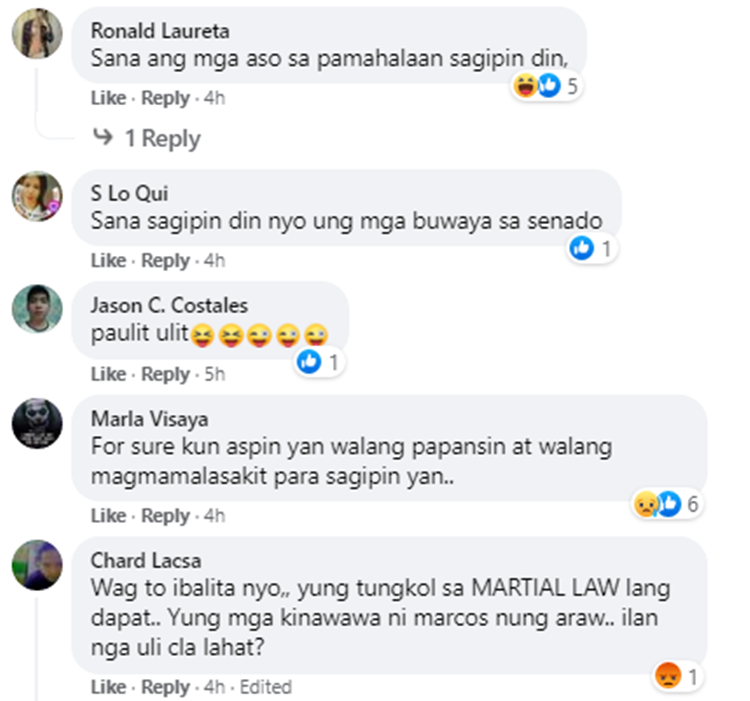Open Marla Visaya's dark avatar
750x701 pixels.
click(37, 423)
